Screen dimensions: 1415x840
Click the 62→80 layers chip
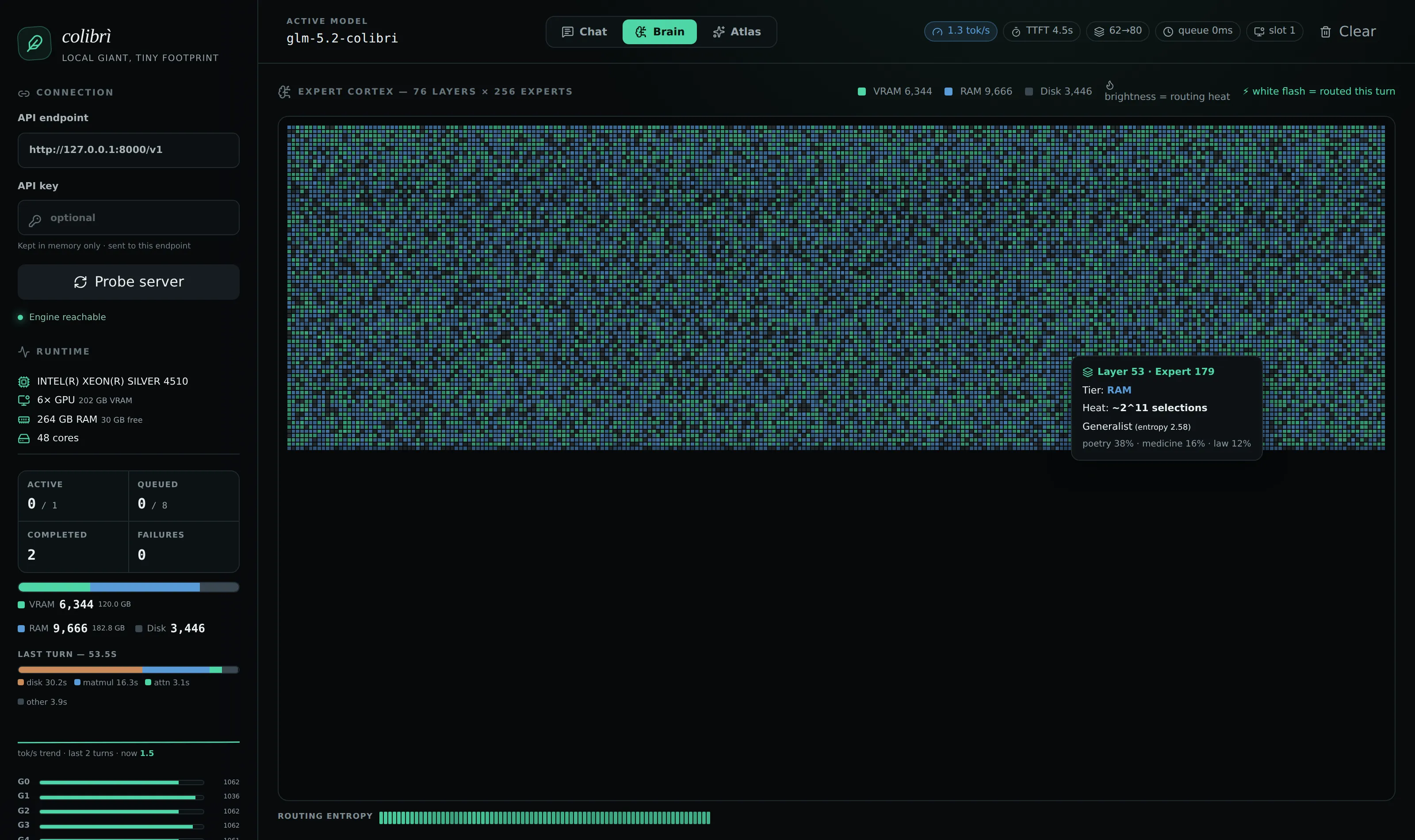pos(1117,31)
